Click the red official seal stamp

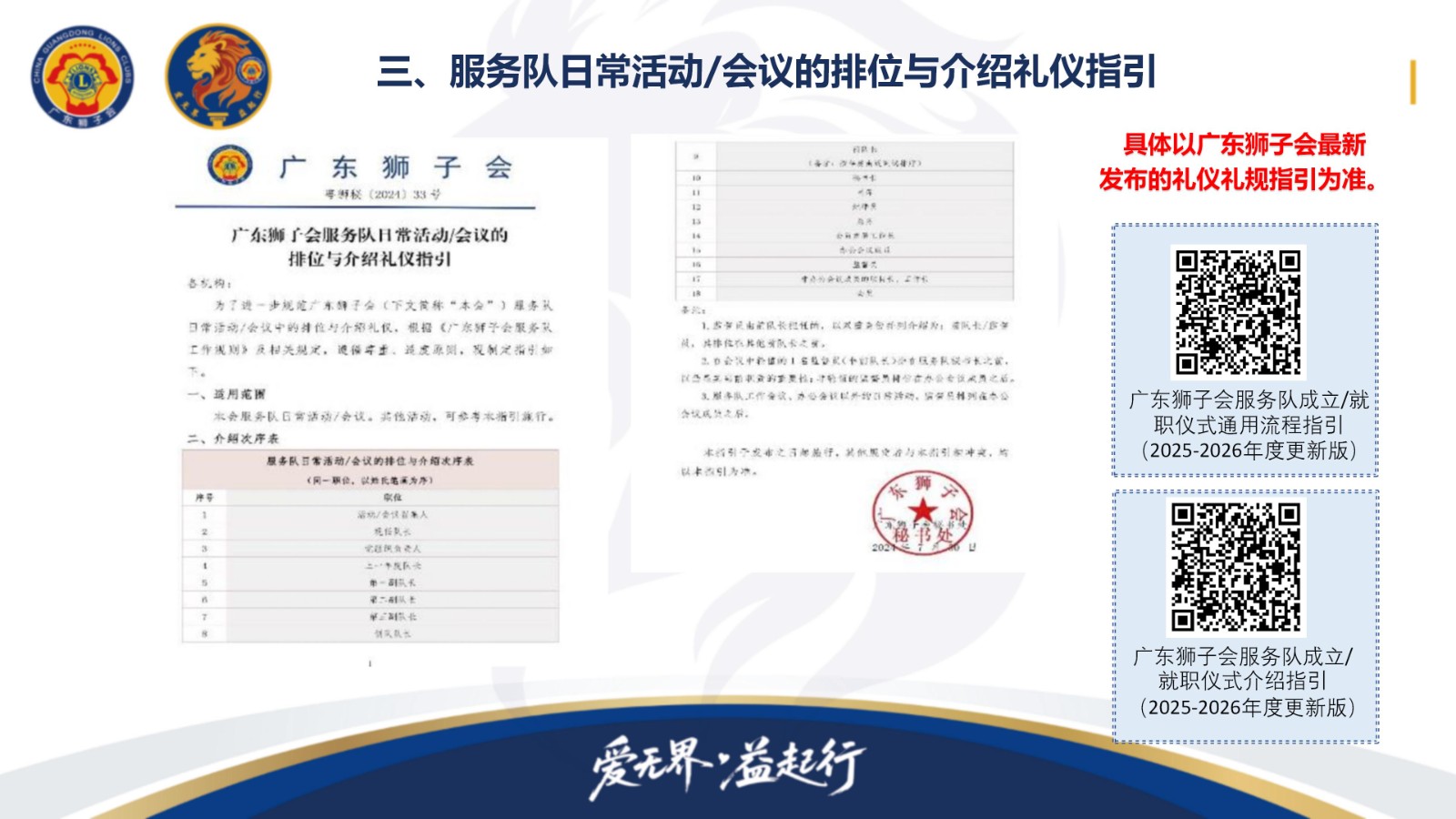[923, 513]
